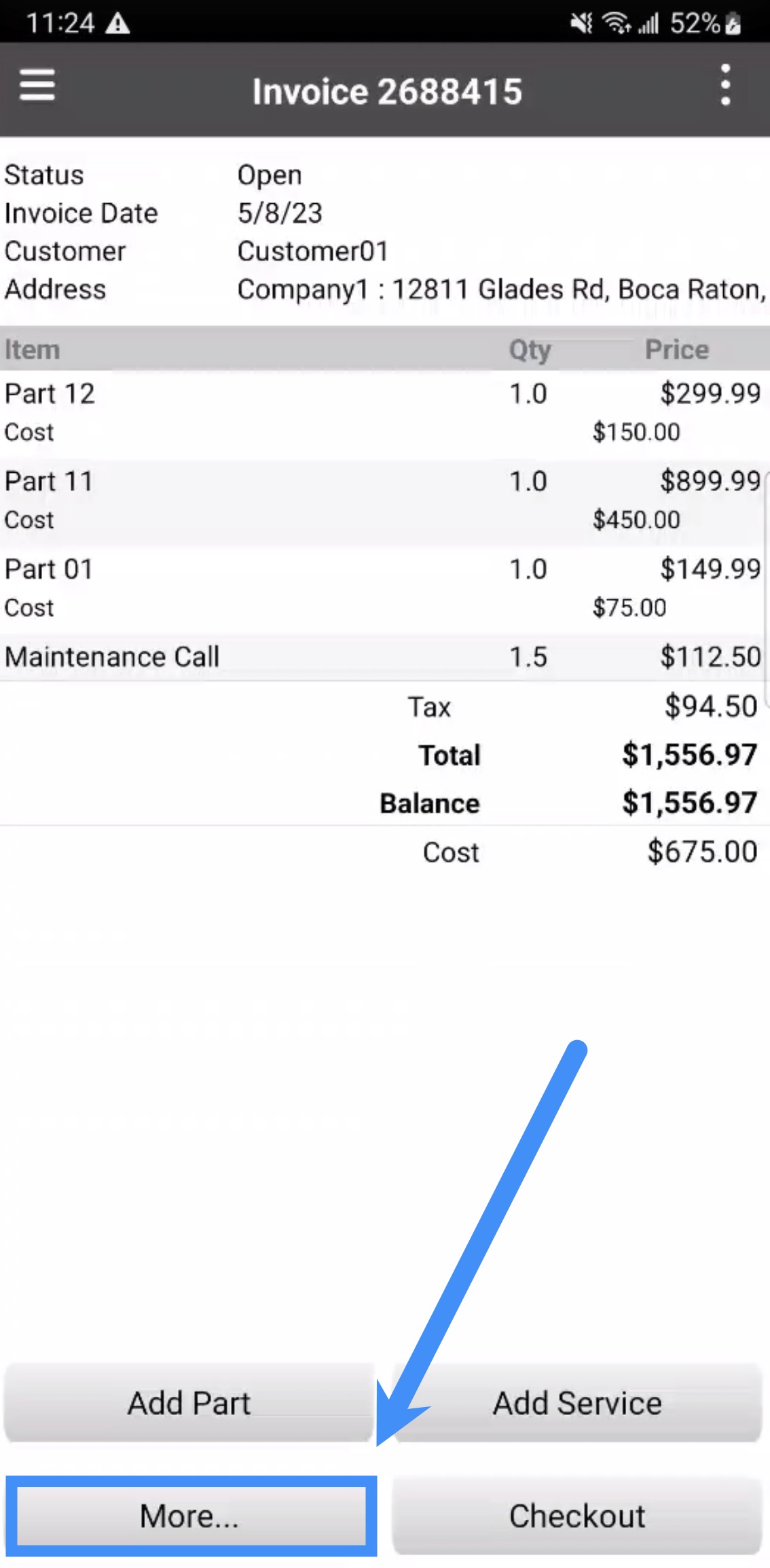Open the hamburger navigation menu
This screenshot has height=1568, width=770.
click(x=37, y=86)
